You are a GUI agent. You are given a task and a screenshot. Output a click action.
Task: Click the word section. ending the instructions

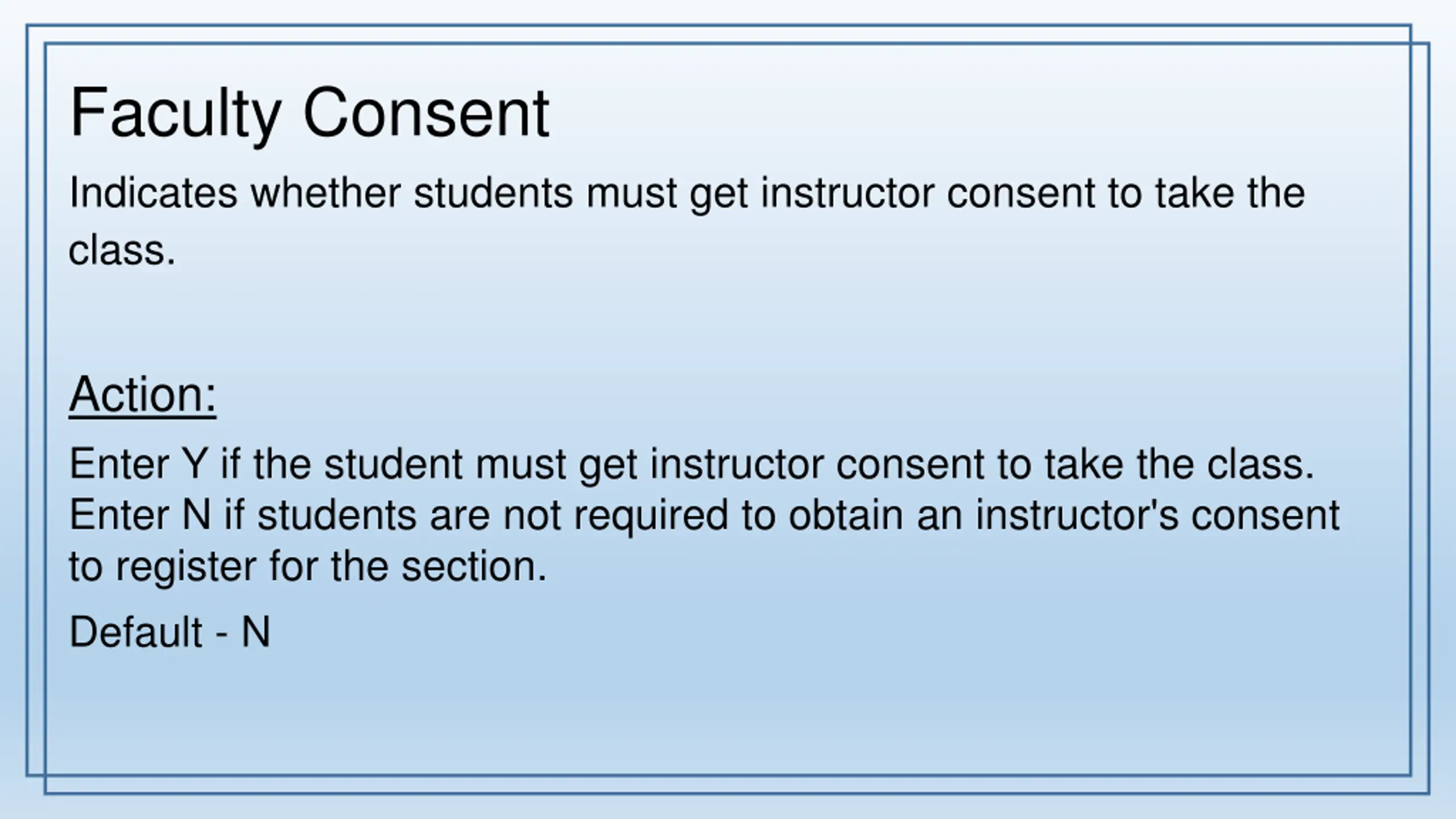coord(474,566)
